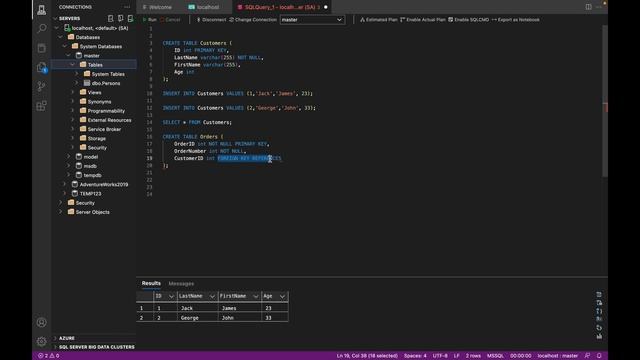This screenshot has height=360, width=640.
Task: Click Estimated Plan button
Action: (x=378, y=20)
